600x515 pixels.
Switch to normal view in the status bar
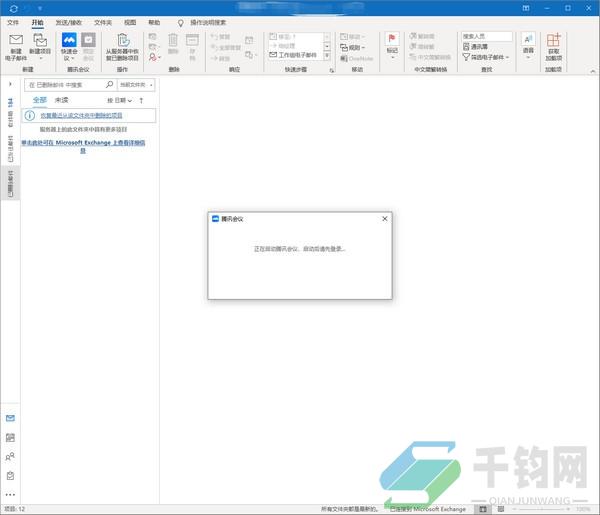click(x=484, y=509)
